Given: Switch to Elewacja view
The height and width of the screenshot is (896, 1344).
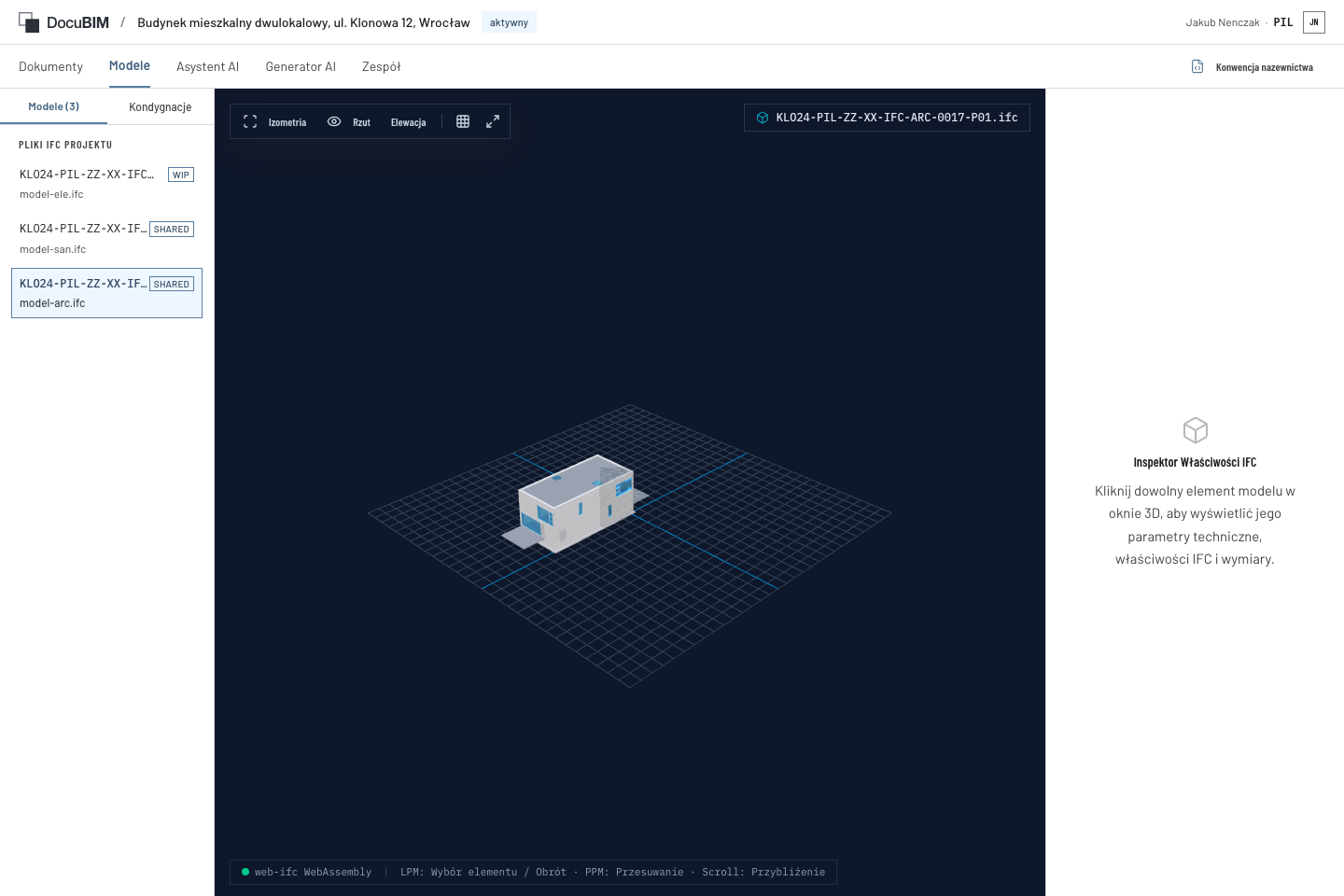Looking at the screenshot, I should point(408,122).
